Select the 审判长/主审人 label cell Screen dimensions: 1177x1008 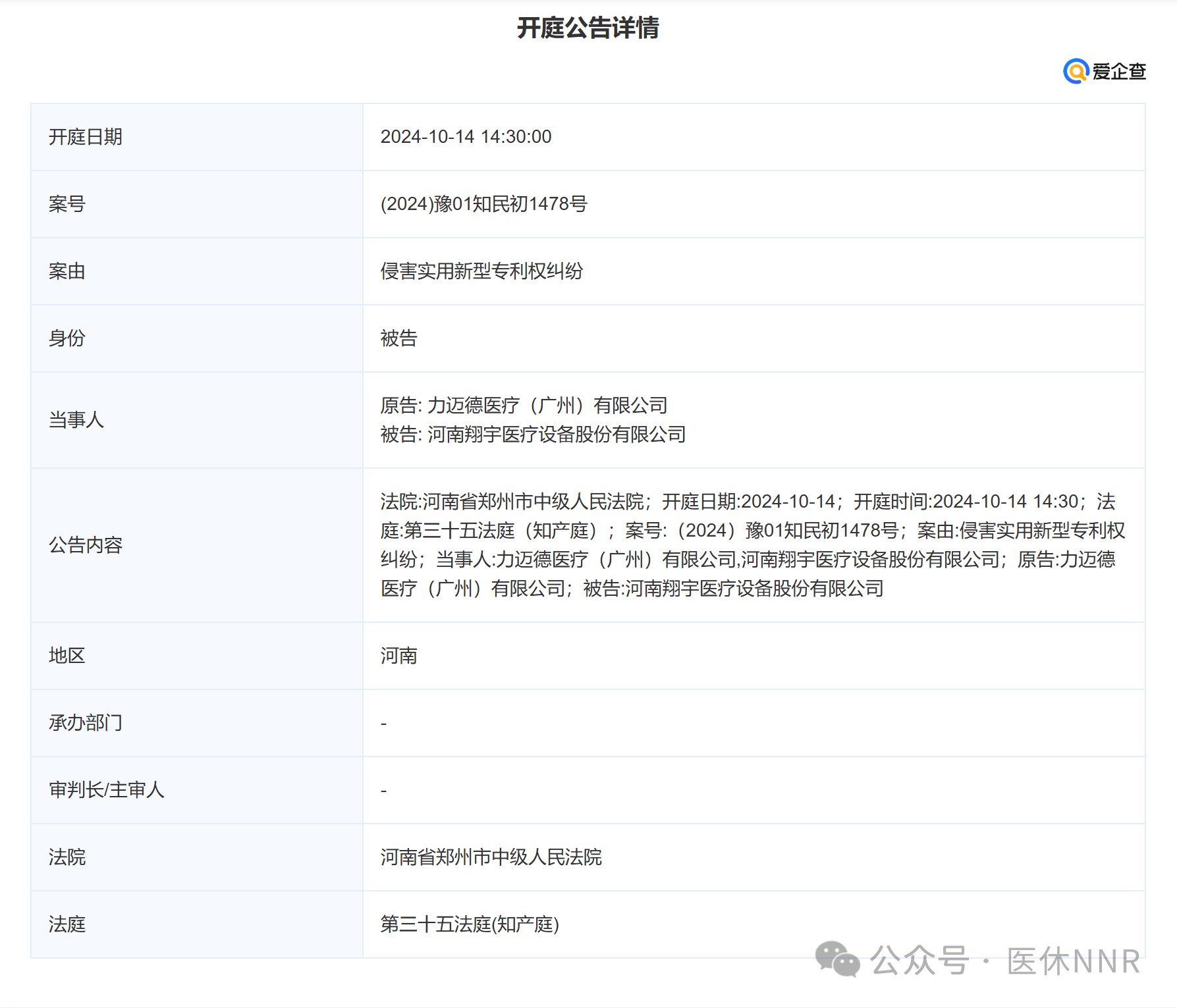pyautogui.click(x=197, y=790)
